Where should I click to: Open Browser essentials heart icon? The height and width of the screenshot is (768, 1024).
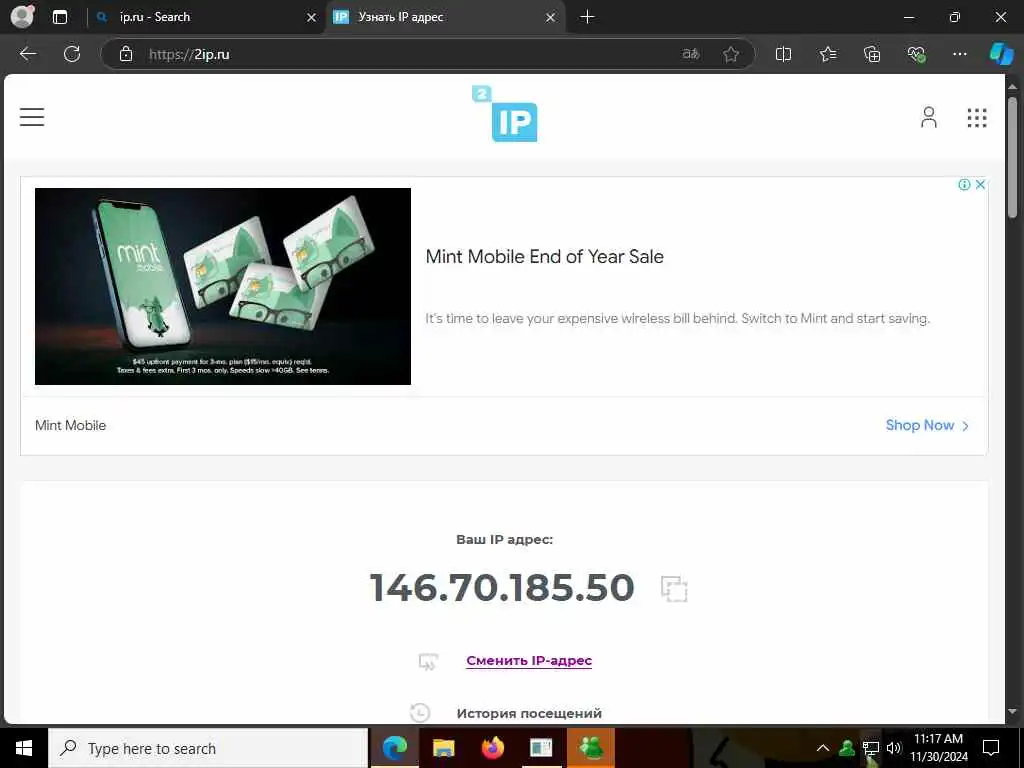(x=916, y=54)
